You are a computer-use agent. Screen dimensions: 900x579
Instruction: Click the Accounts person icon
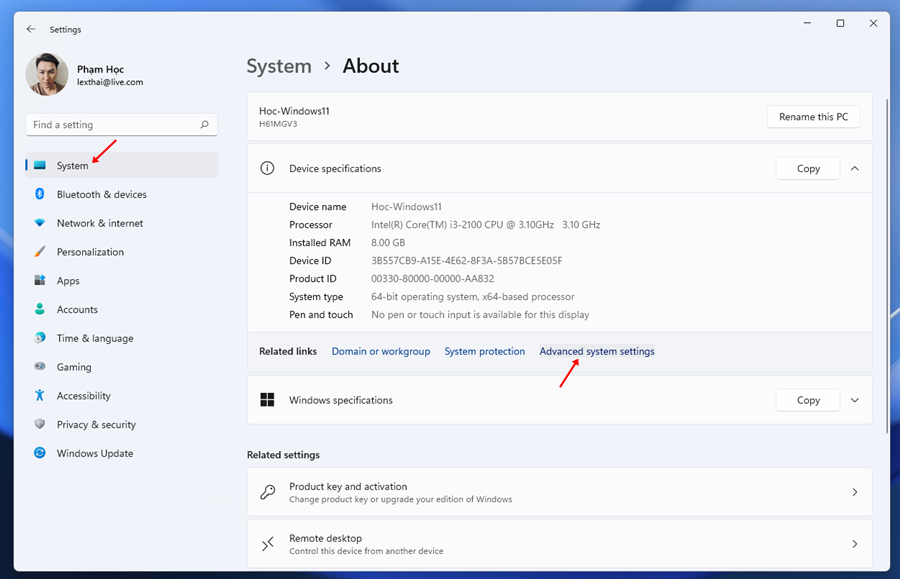pos(40,309)
